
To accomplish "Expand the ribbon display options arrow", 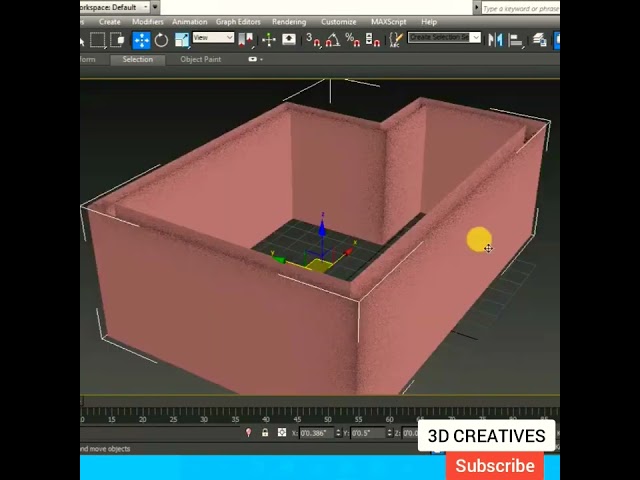I will [261, 60].
